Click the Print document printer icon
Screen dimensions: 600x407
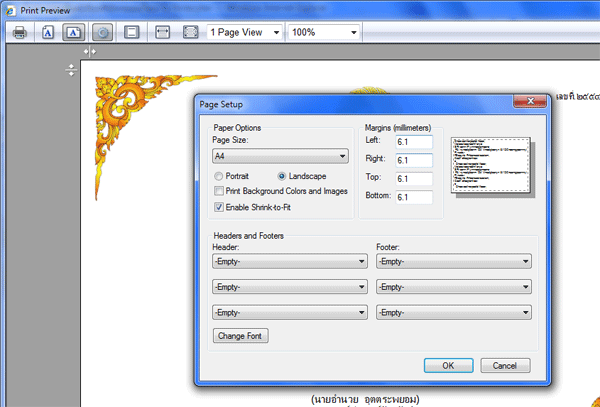19,32
